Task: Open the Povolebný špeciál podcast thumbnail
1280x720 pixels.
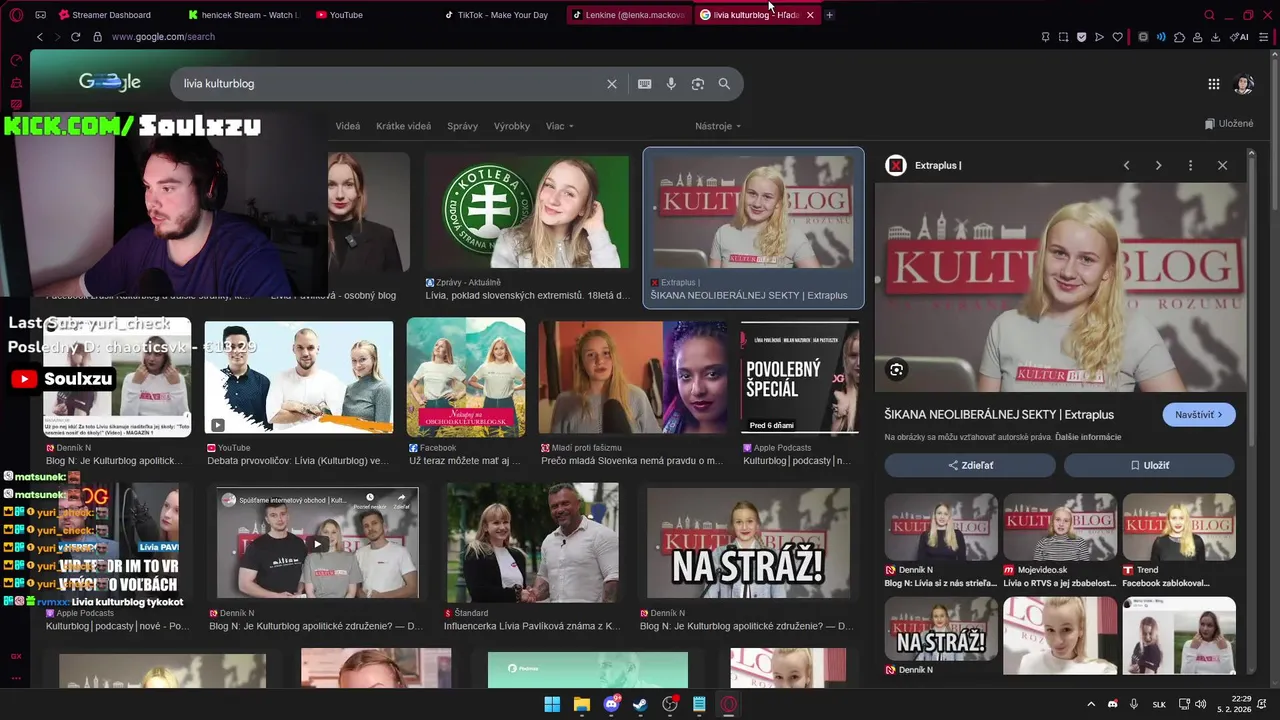Action: pos(800,377)
